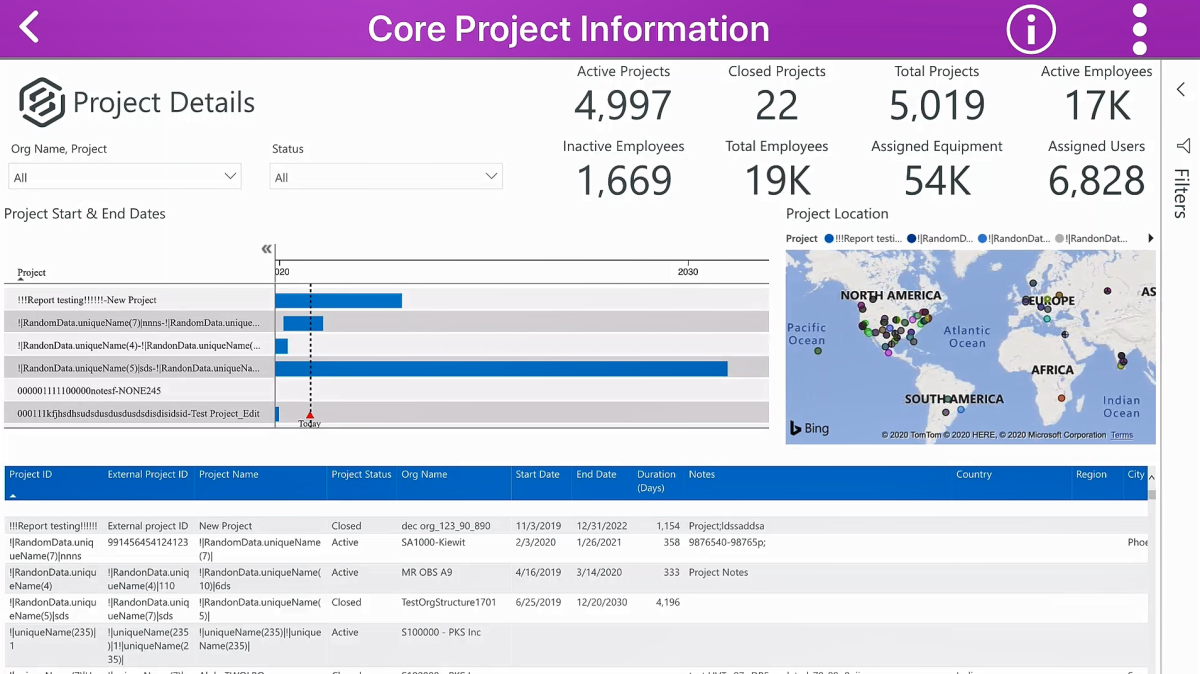Sort table by Project Status column header
Image resolution: width=1200 pixels, height=674 pixels.
point(361,475)
